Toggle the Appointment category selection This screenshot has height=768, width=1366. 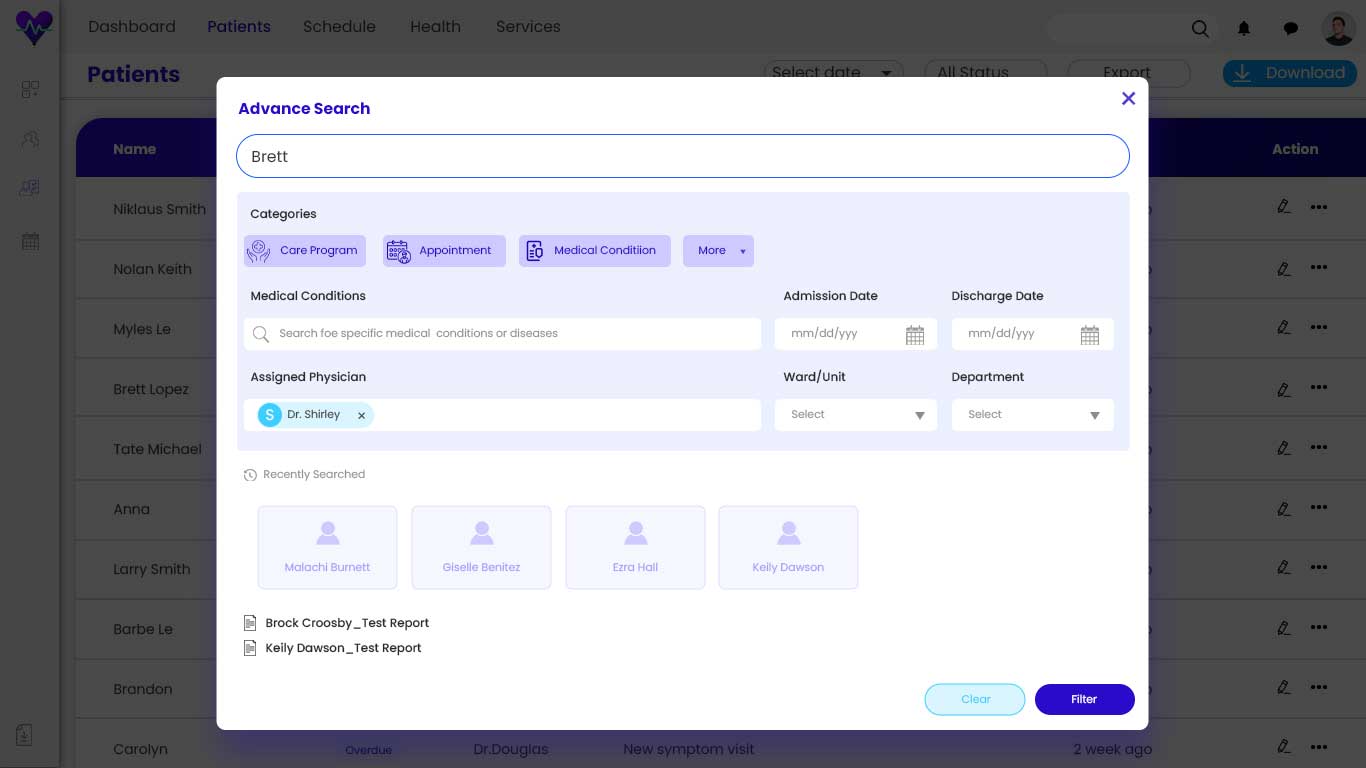click(444, 251)
